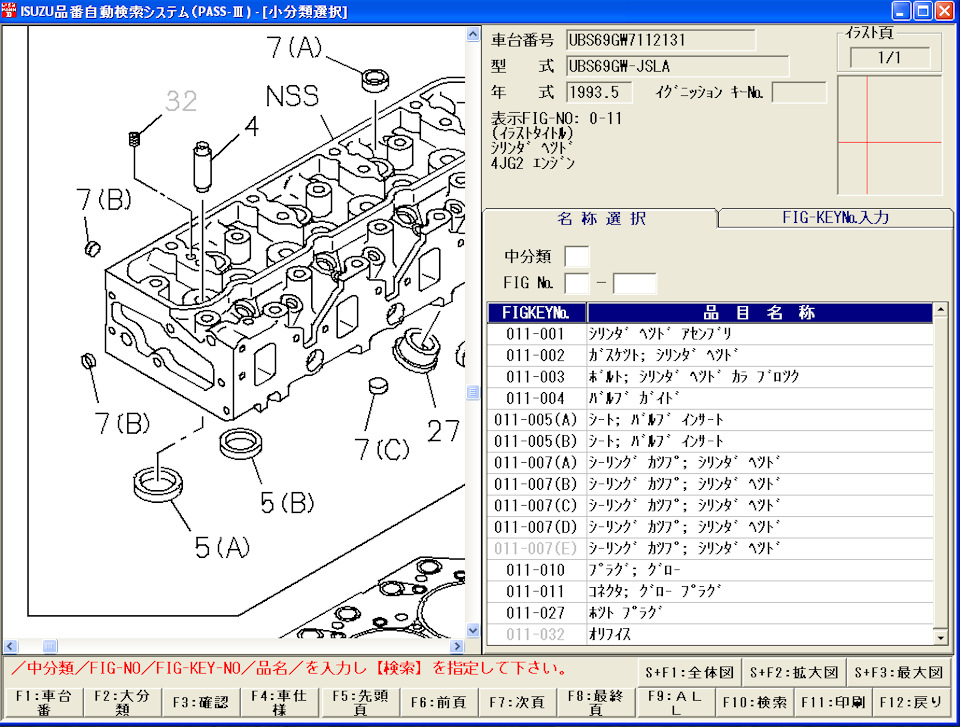Screen dimensions: 960x727
Task: Click the illustration overview crosshair thumbnail
Action: coord(890,135)
